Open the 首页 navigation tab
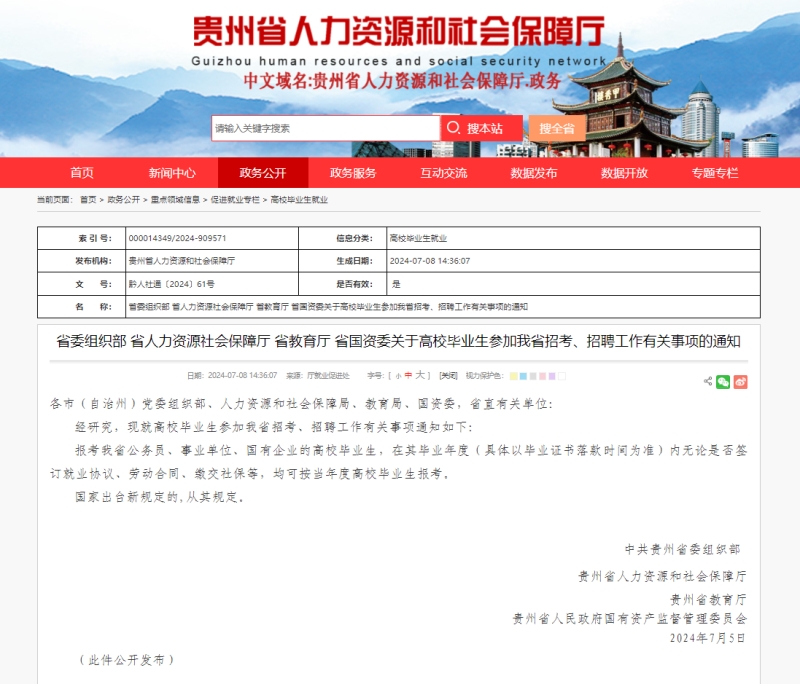The height and width of the screenshot is (684, 800). [x=82, y=172]
